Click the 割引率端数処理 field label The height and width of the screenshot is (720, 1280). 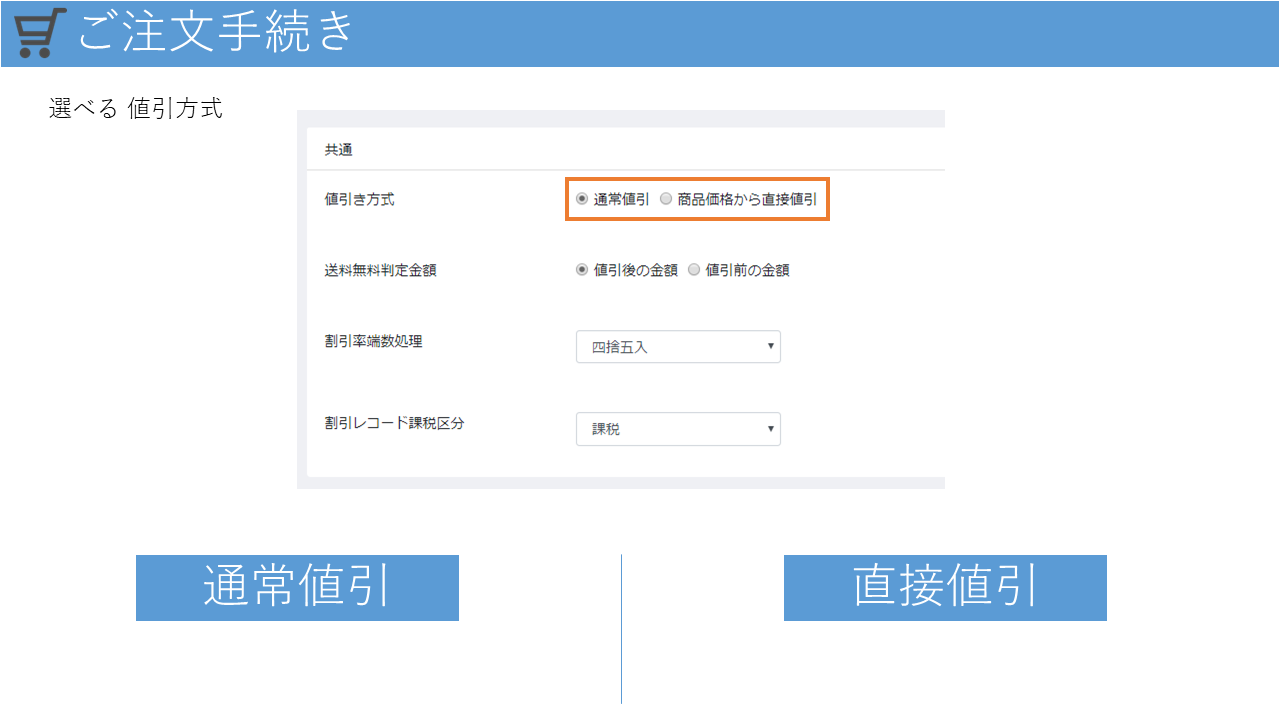point(373,341)
